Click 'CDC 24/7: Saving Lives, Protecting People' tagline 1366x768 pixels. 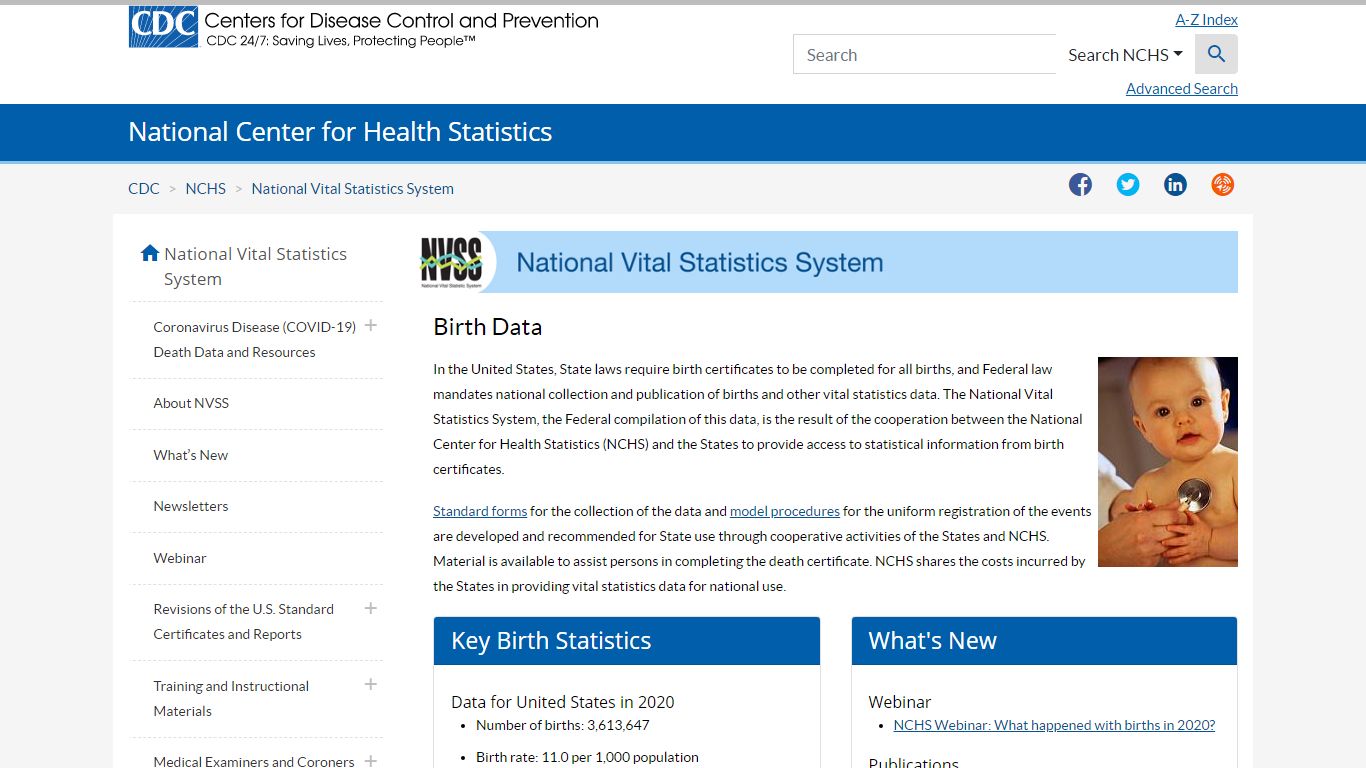(x=341, y=41)
